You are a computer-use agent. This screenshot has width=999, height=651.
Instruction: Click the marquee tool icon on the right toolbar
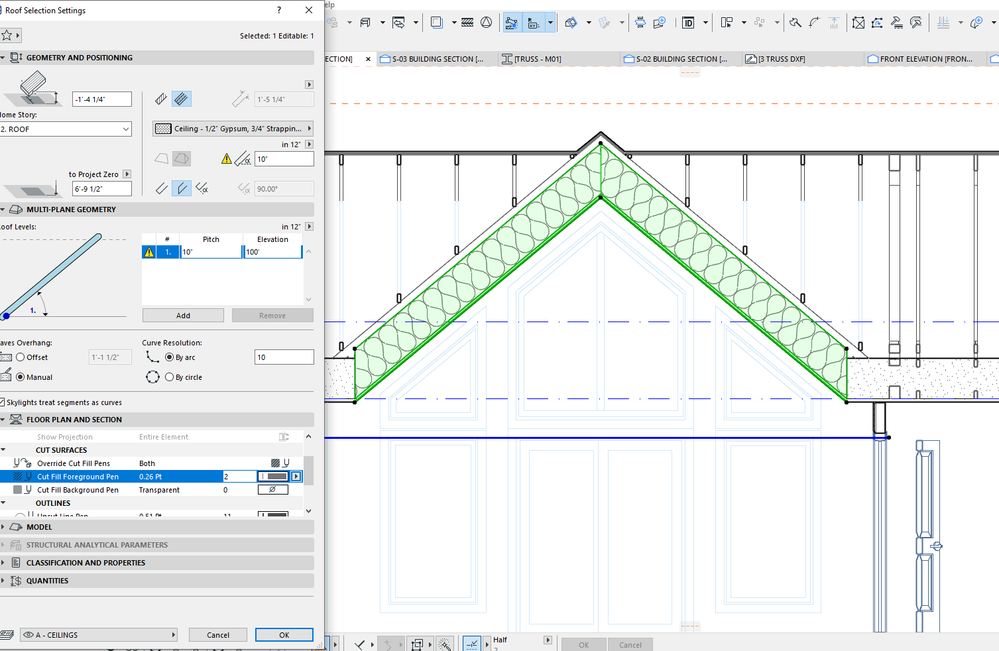click(859, 22)
